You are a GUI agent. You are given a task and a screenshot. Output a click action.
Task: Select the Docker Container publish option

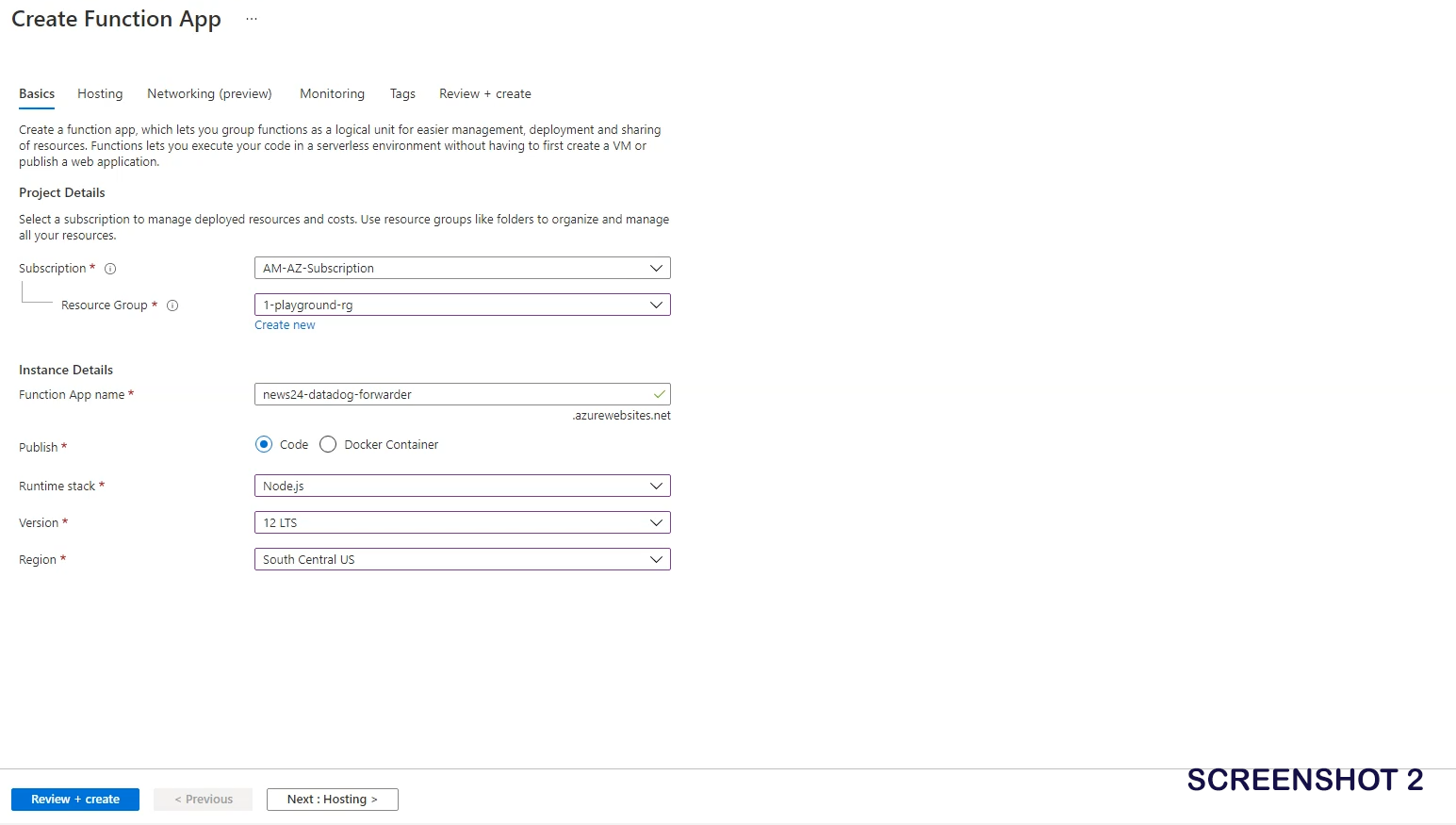click(x=328, y=444)
